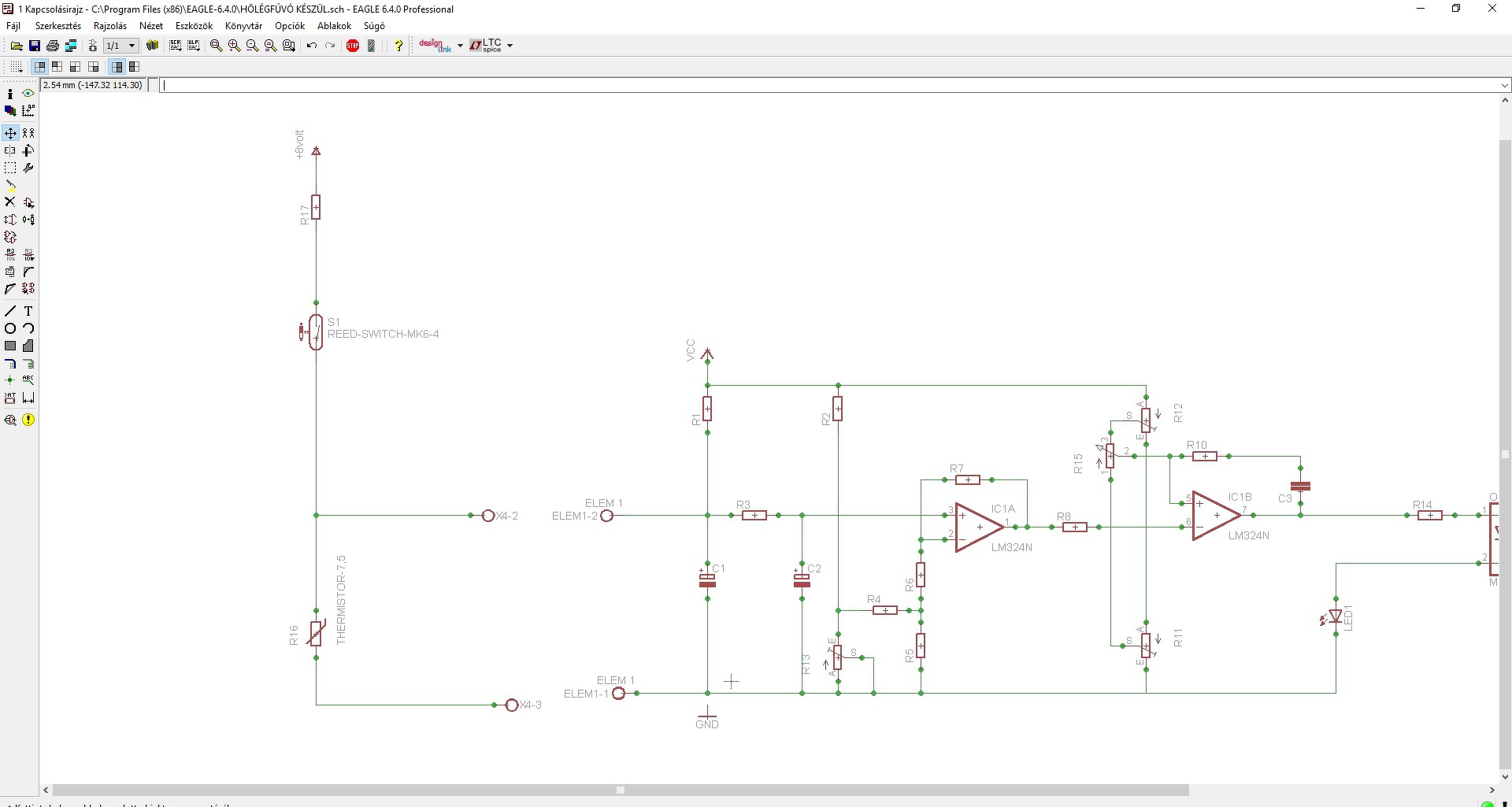
Task: Open the Nézet menu
Action: (151, 26)
